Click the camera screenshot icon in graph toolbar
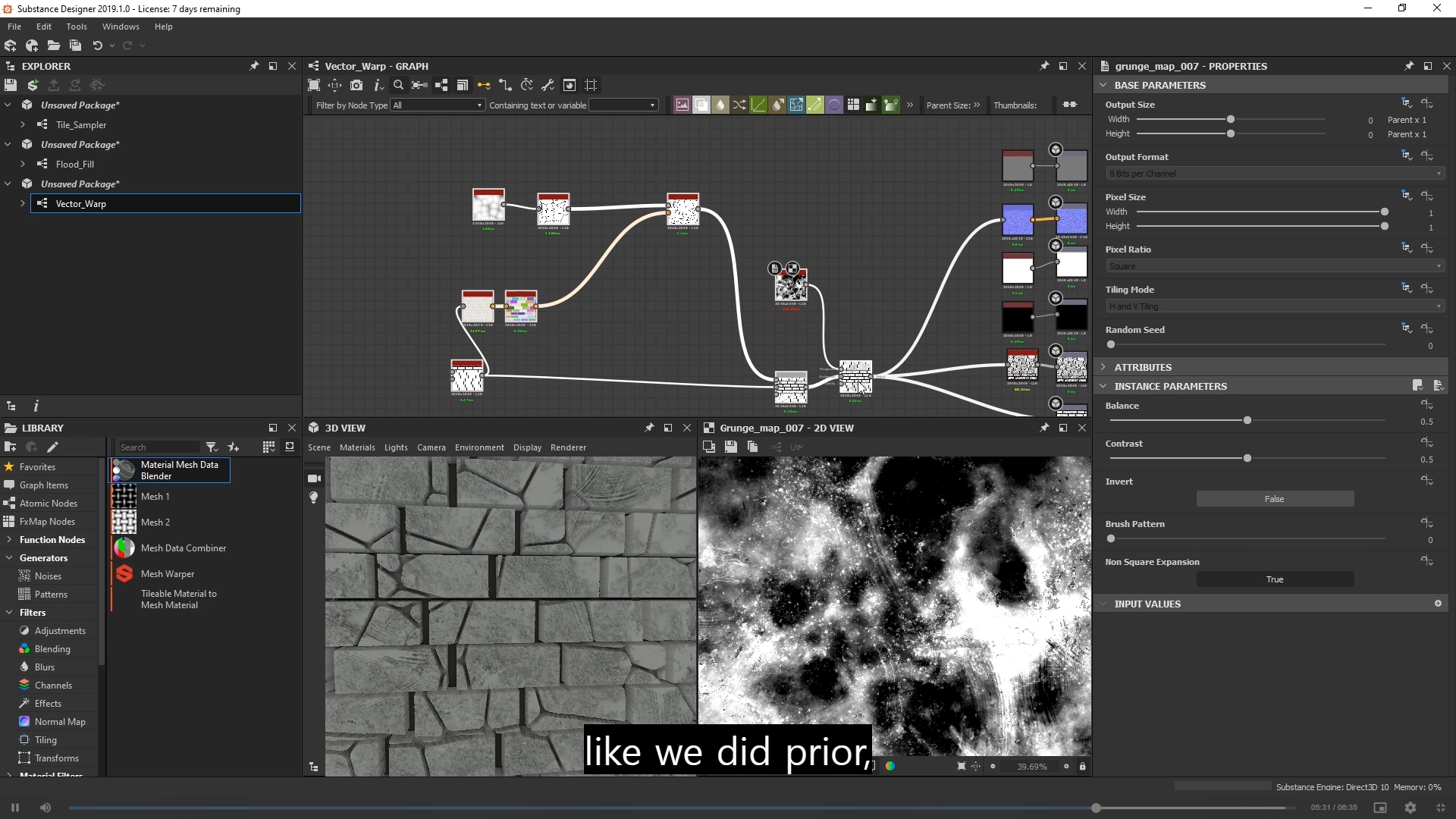This screenshot has width=1456, height=819. pos(356,85)
